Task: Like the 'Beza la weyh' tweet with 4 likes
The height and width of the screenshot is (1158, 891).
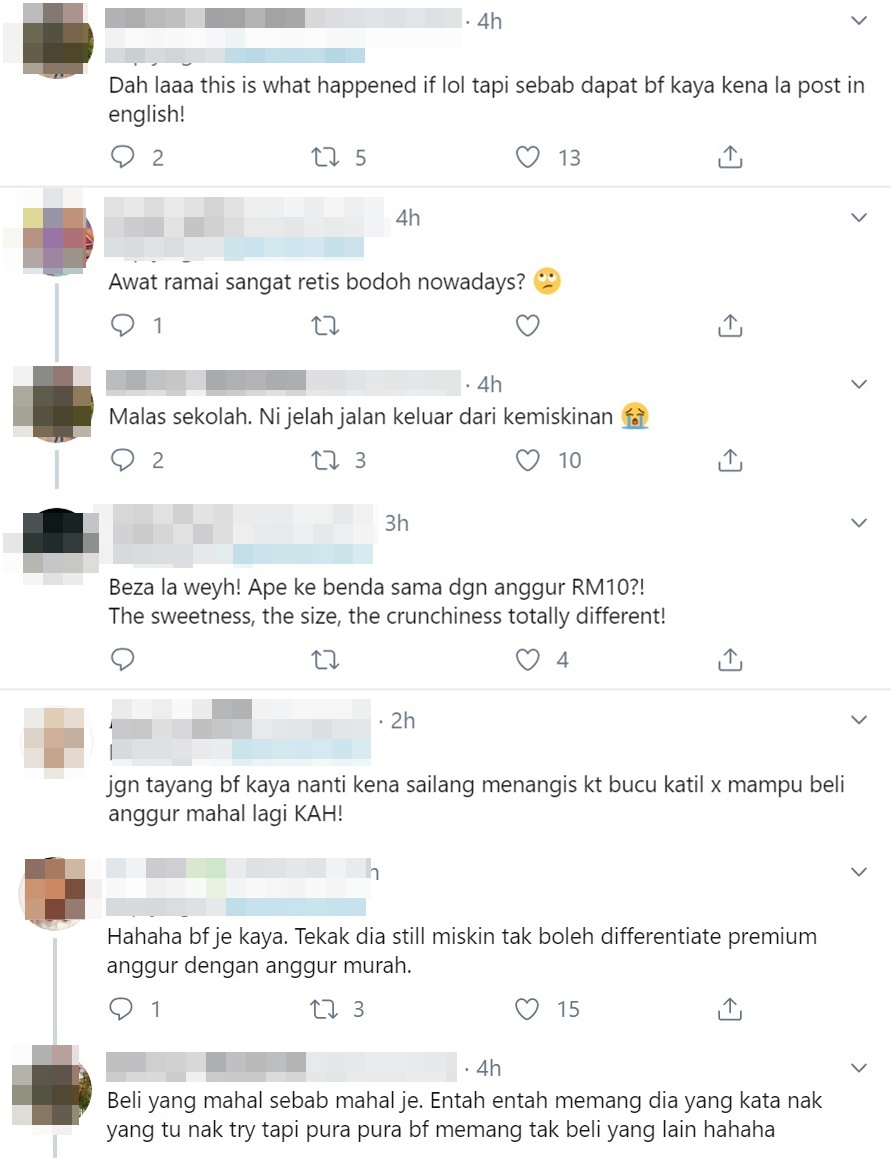Action: point(528,659)
